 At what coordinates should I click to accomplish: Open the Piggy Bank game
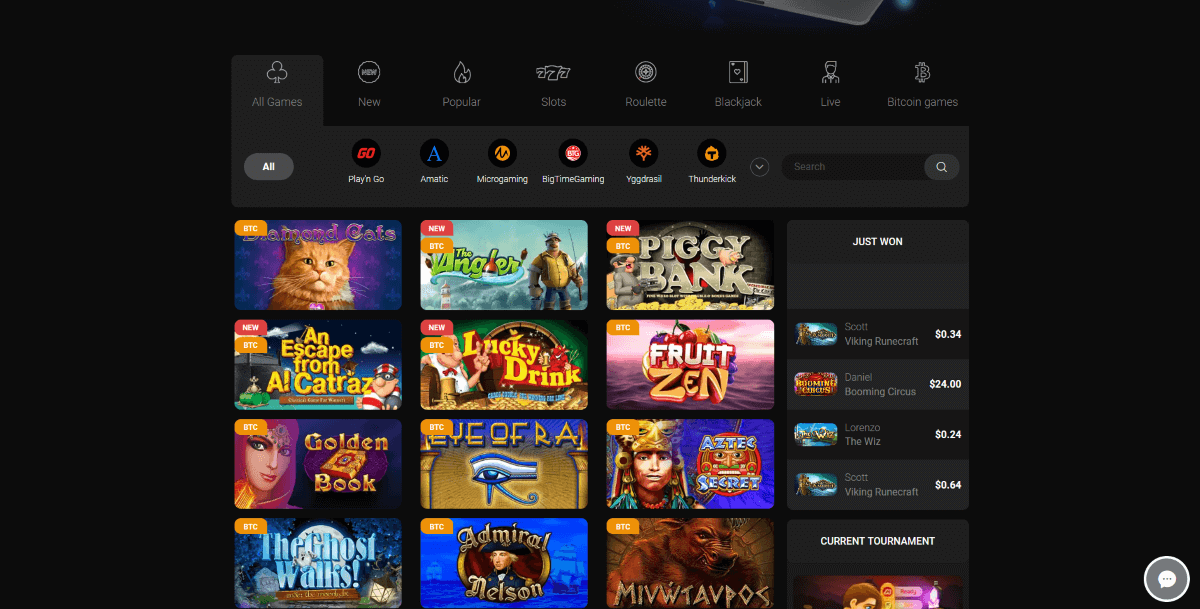click(690, 265)
